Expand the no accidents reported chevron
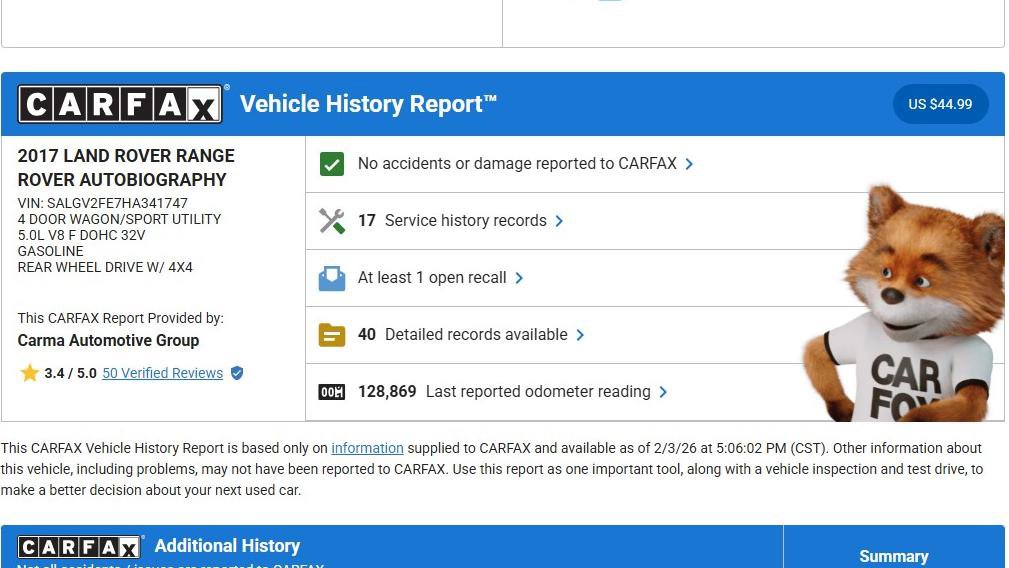1009x568 pixels. pyautogui.click(x=689, y=164)
